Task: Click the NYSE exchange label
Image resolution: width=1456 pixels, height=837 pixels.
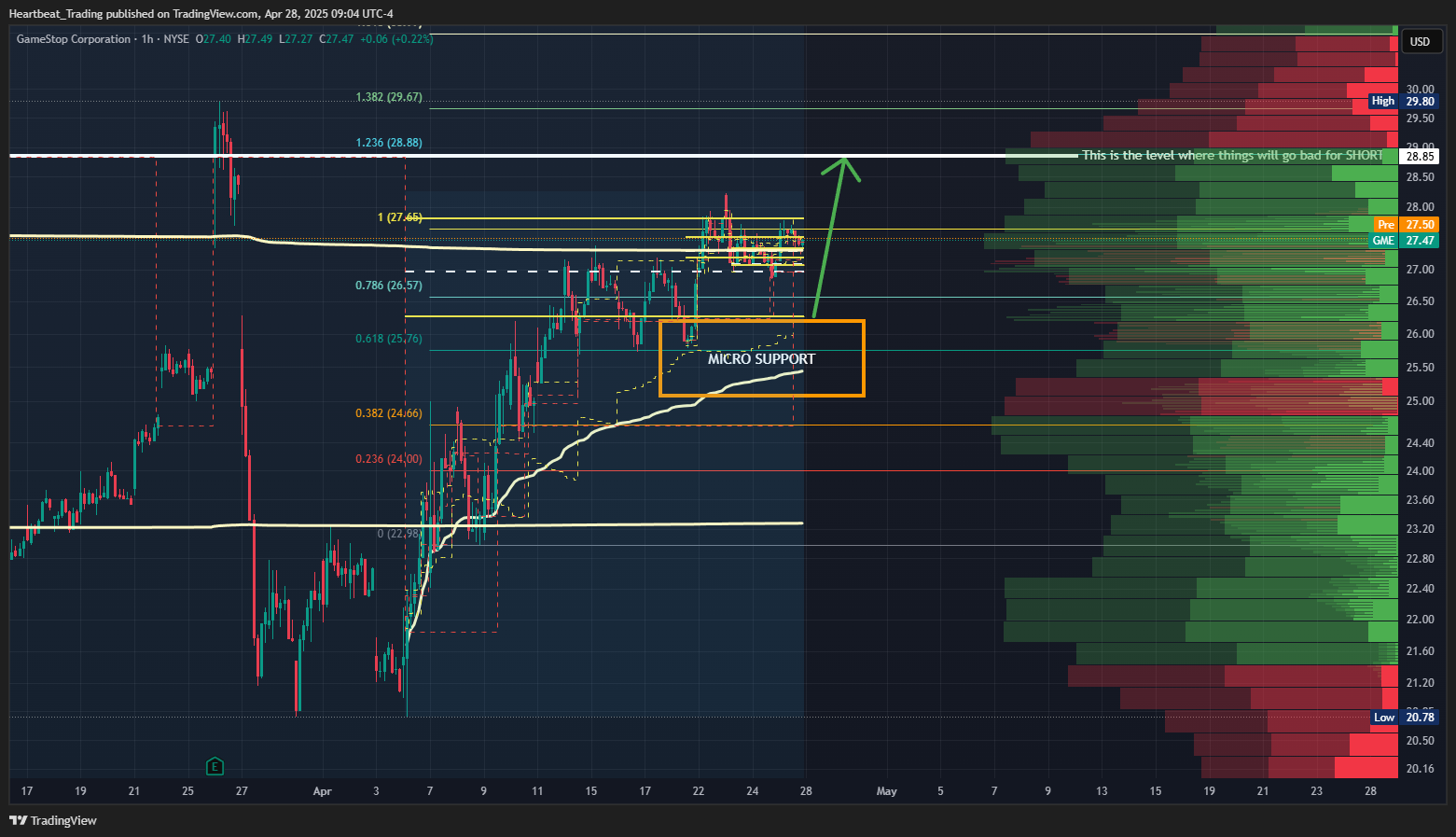Action: pos(176,39)
